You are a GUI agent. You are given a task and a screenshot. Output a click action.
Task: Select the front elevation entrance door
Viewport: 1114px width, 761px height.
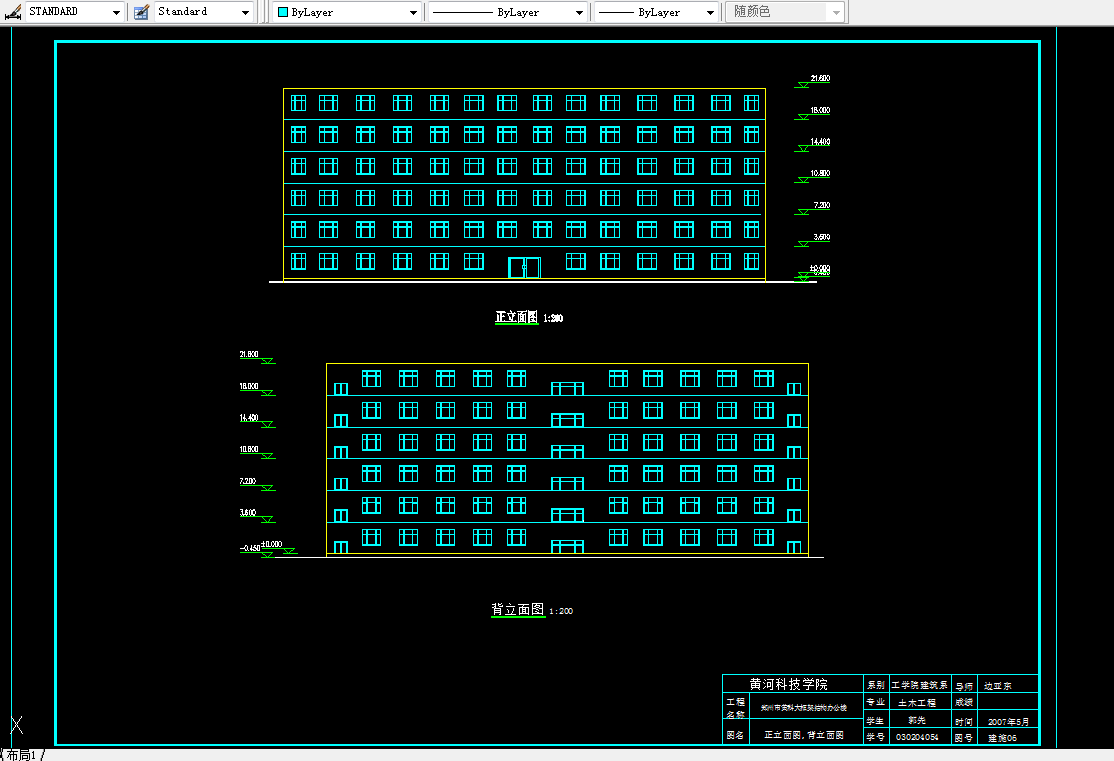pos(524,267)
